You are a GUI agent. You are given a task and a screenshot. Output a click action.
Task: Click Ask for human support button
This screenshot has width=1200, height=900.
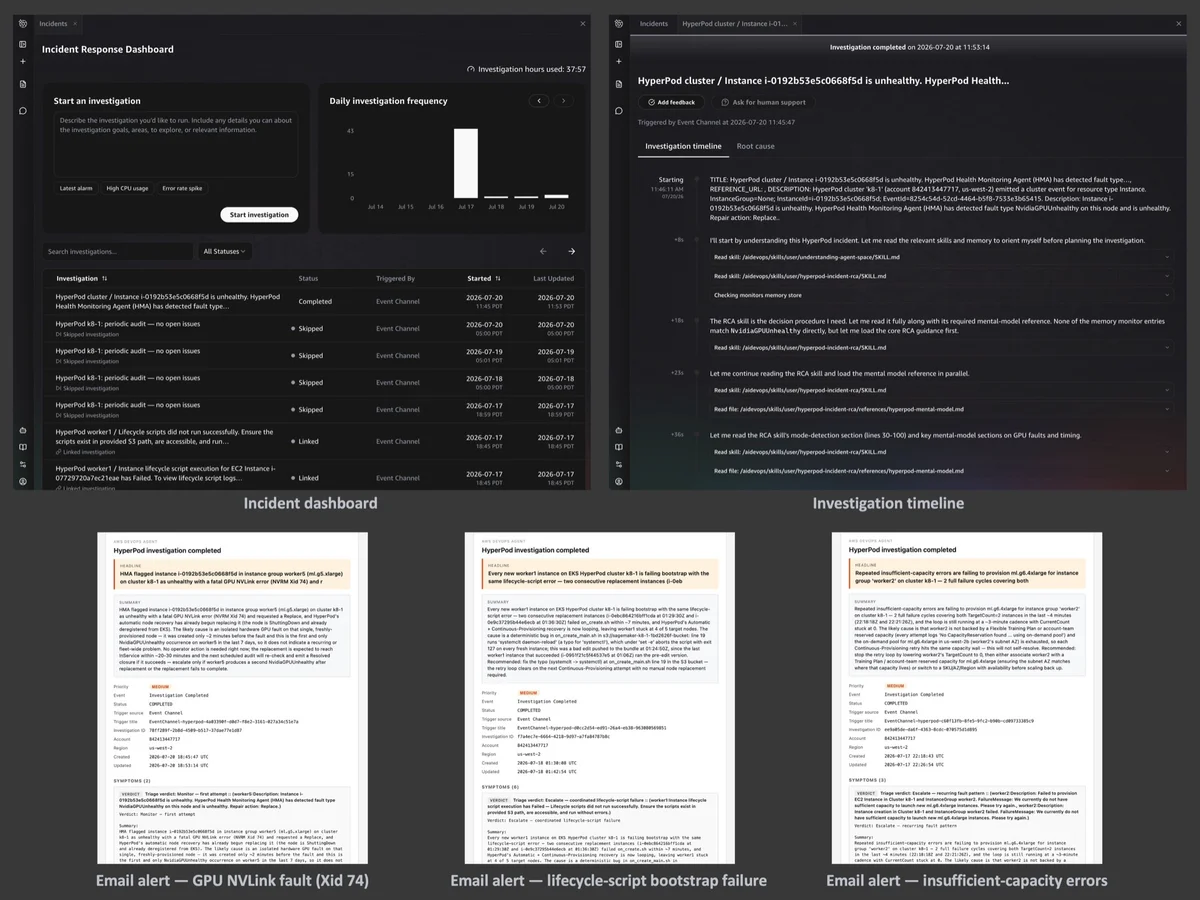tap(764, 102)
